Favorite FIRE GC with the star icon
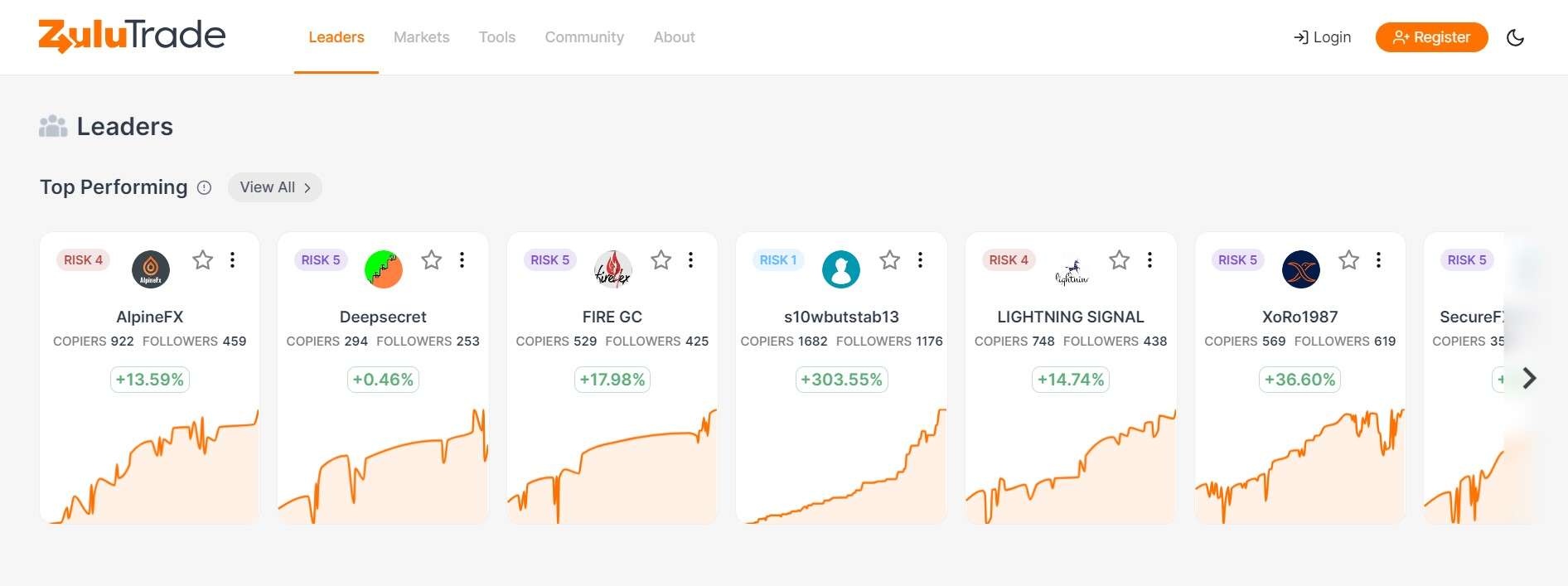1568x586 pixels. tap(661, 260)
